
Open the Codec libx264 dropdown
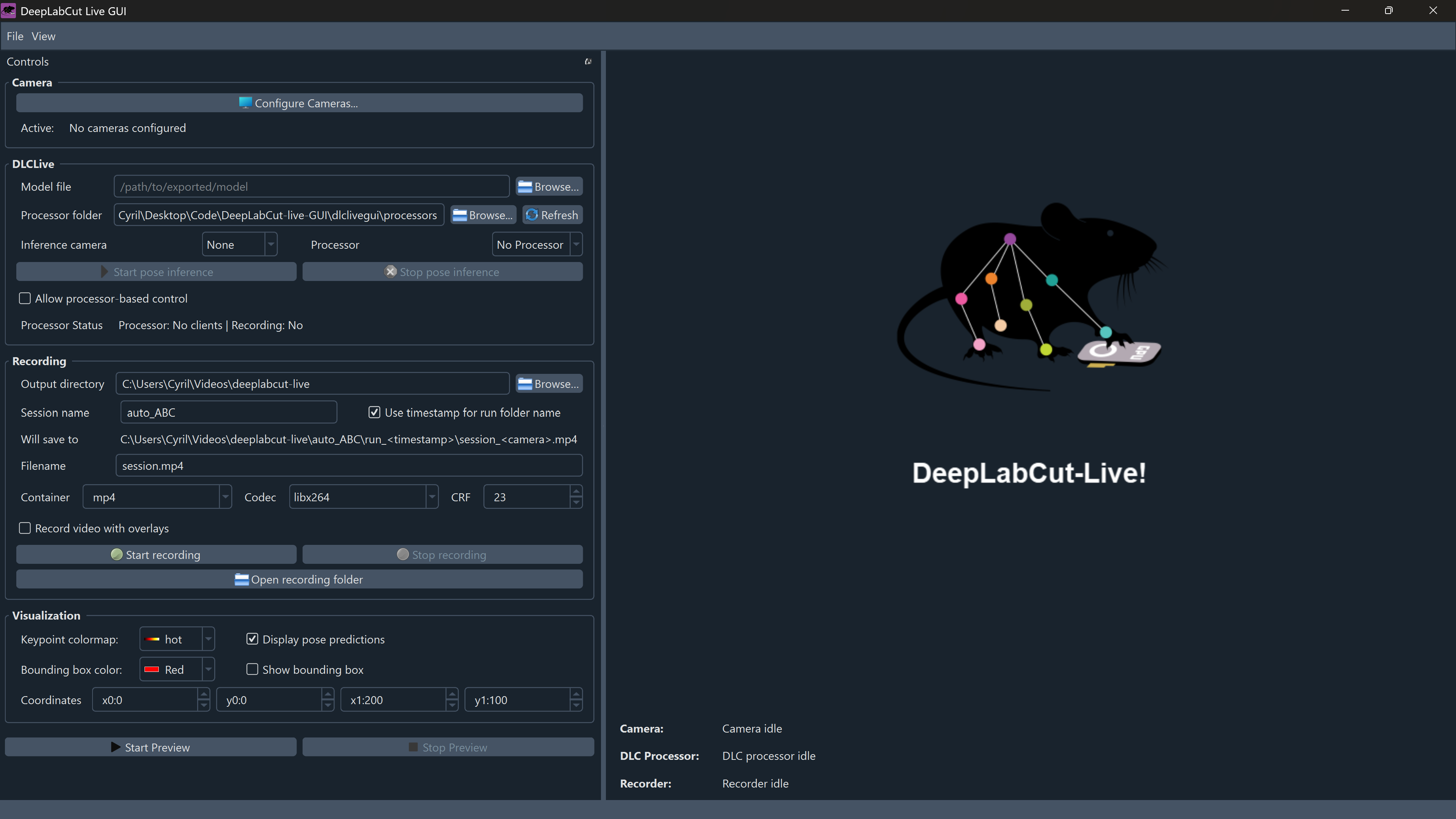click(x=364, y=497)
